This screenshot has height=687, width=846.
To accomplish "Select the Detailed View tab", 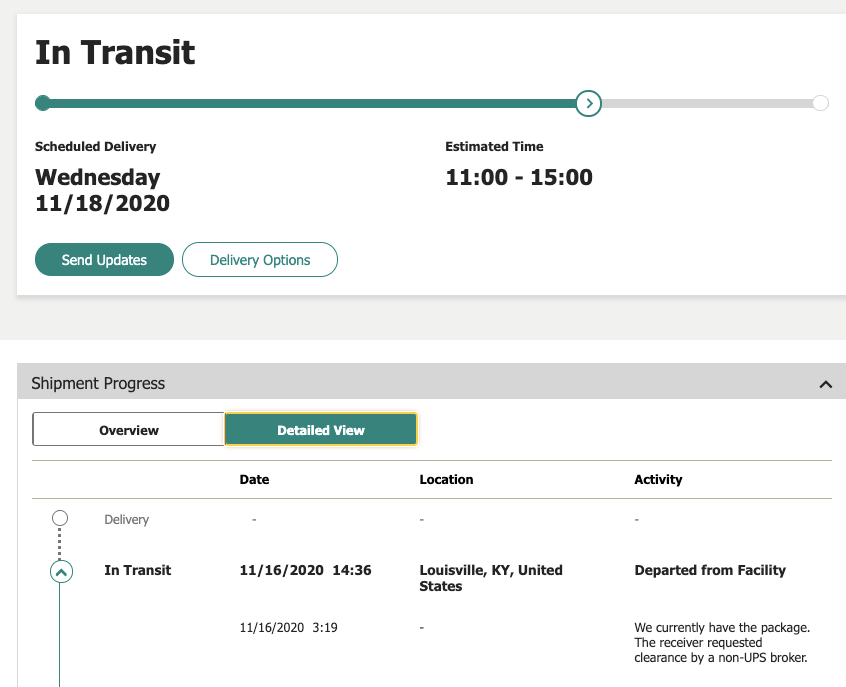I will [320, 430].
